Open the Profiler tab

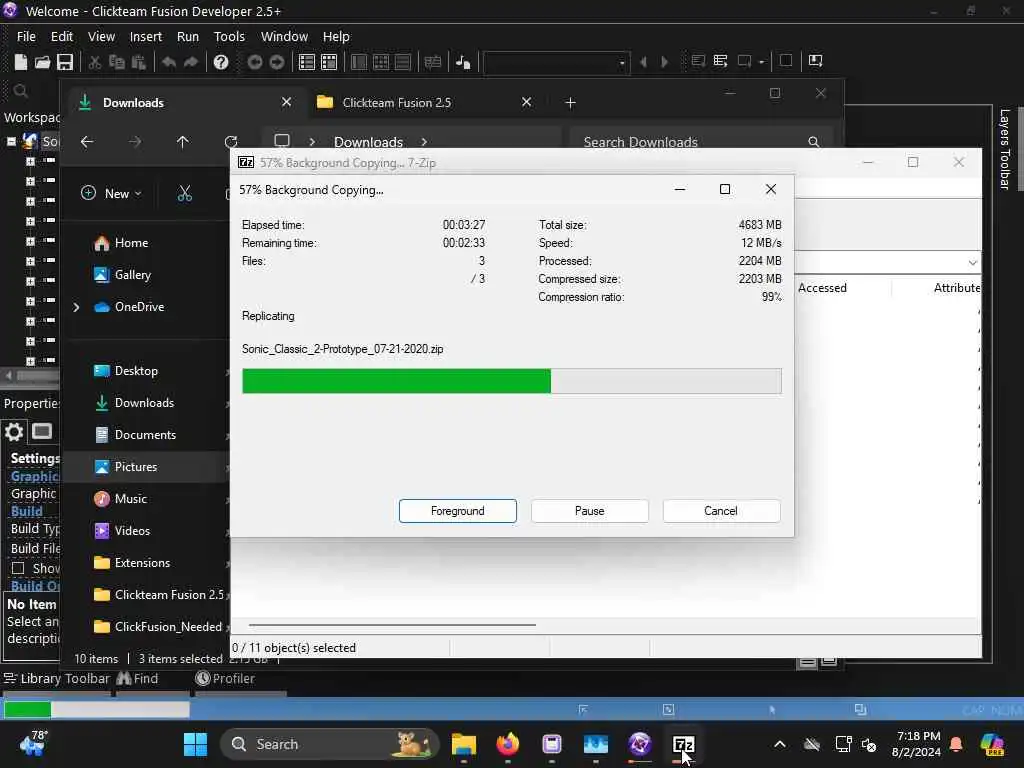225,679
